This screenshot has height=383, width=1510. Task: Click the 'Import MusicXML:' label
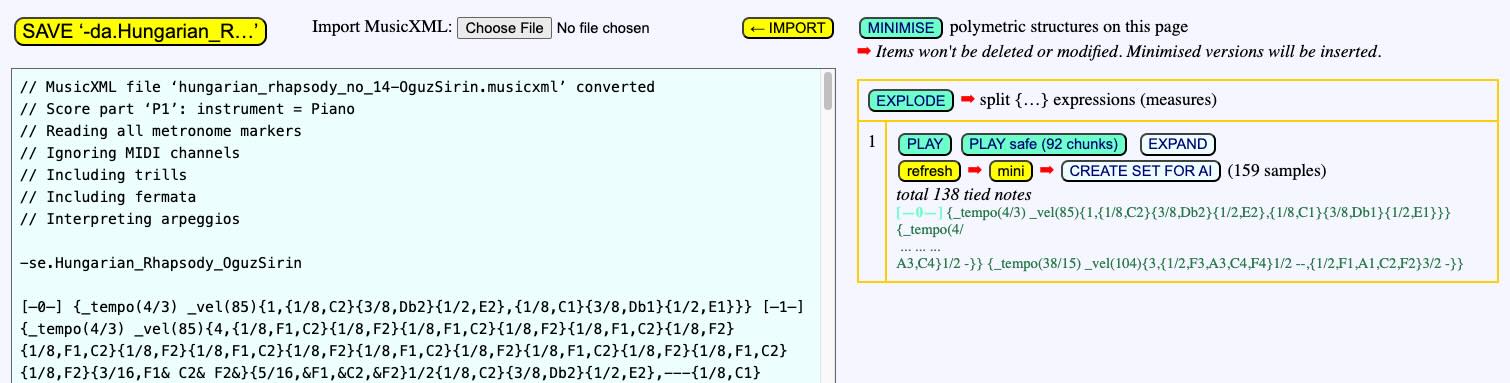coord(382,27)
